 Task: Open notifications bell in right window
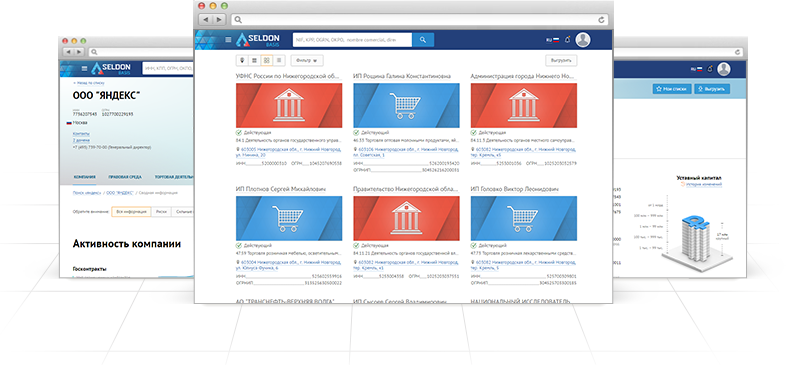pos(709,69)
